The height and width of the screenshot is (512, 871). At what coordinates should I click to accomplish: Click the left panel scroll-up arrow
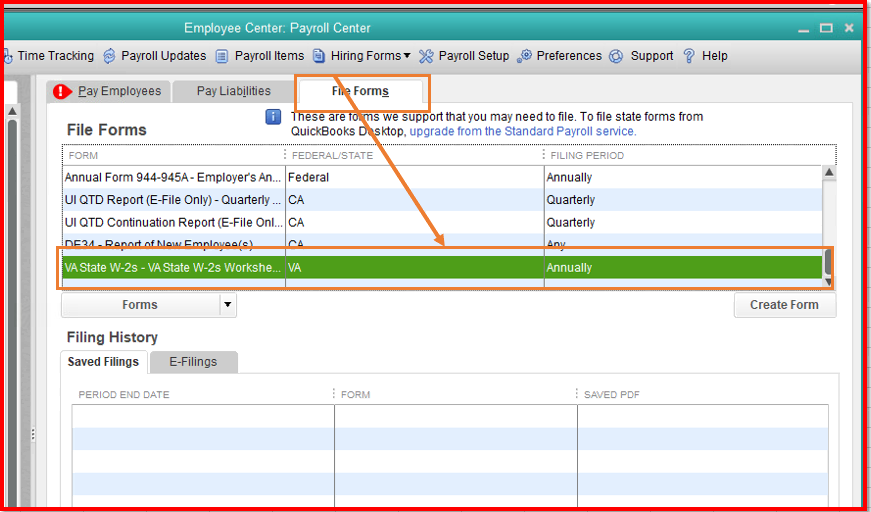point(12,111)
